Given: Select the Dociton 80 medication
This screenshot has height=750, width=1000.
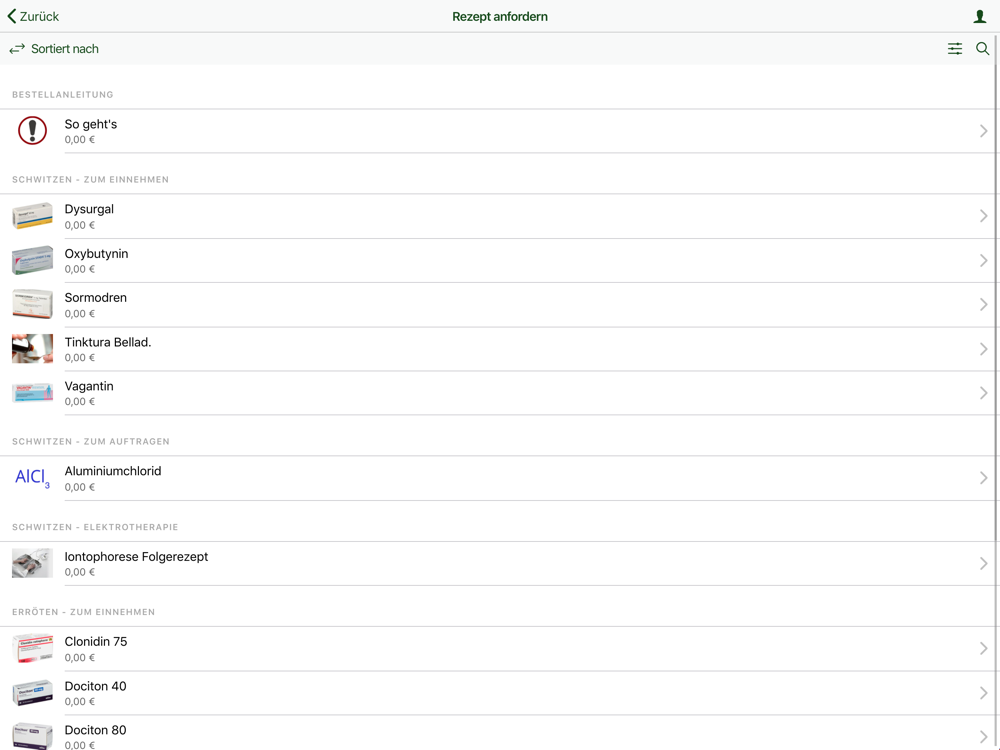Looking at the screenshot, I should [500, 733].
